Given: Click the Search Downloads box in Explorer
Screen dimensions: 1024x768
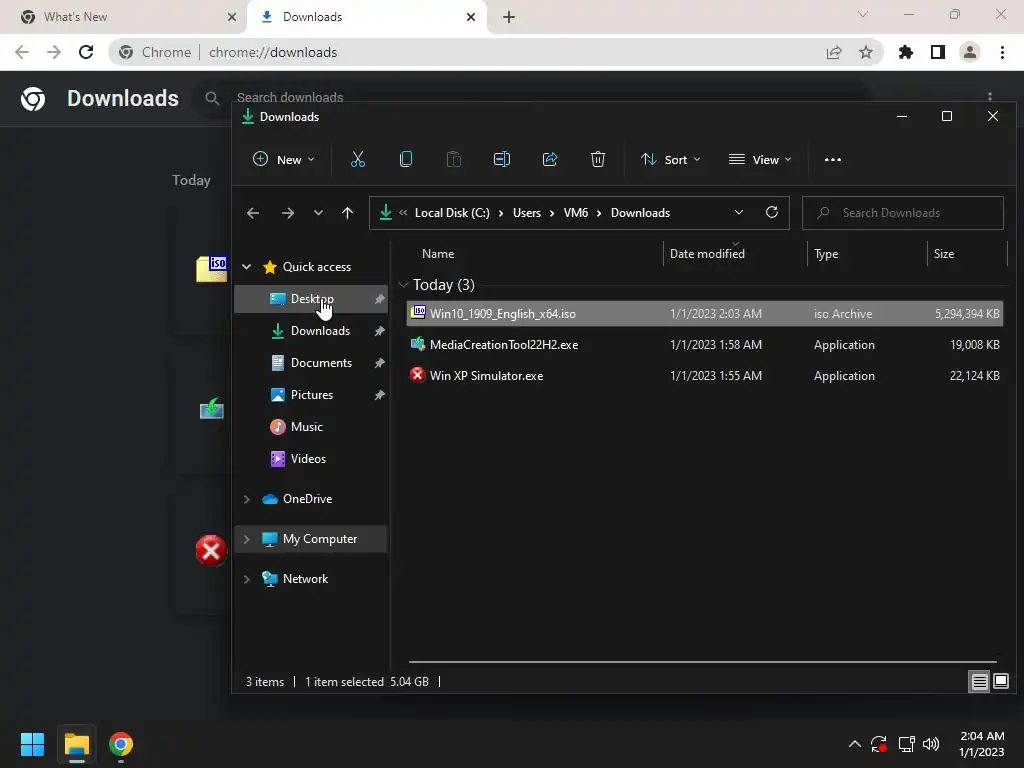Looking at the screenshot, I should (x=903, y=213).
